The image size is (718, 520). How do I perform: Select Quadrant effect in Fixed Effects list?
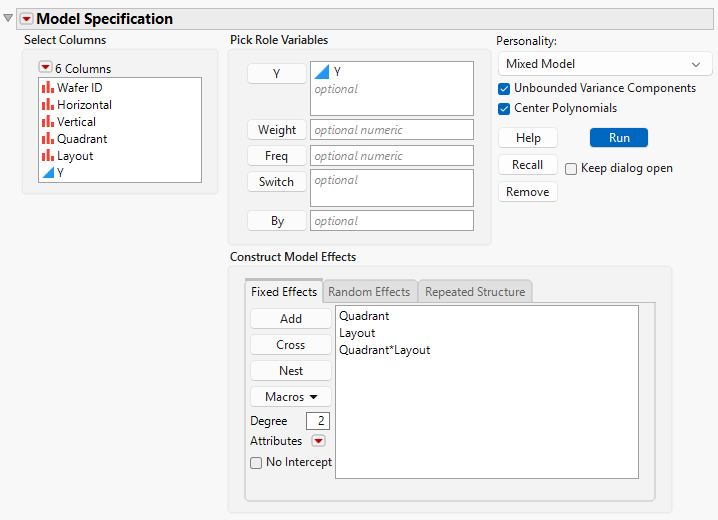(x=364, y=316)
